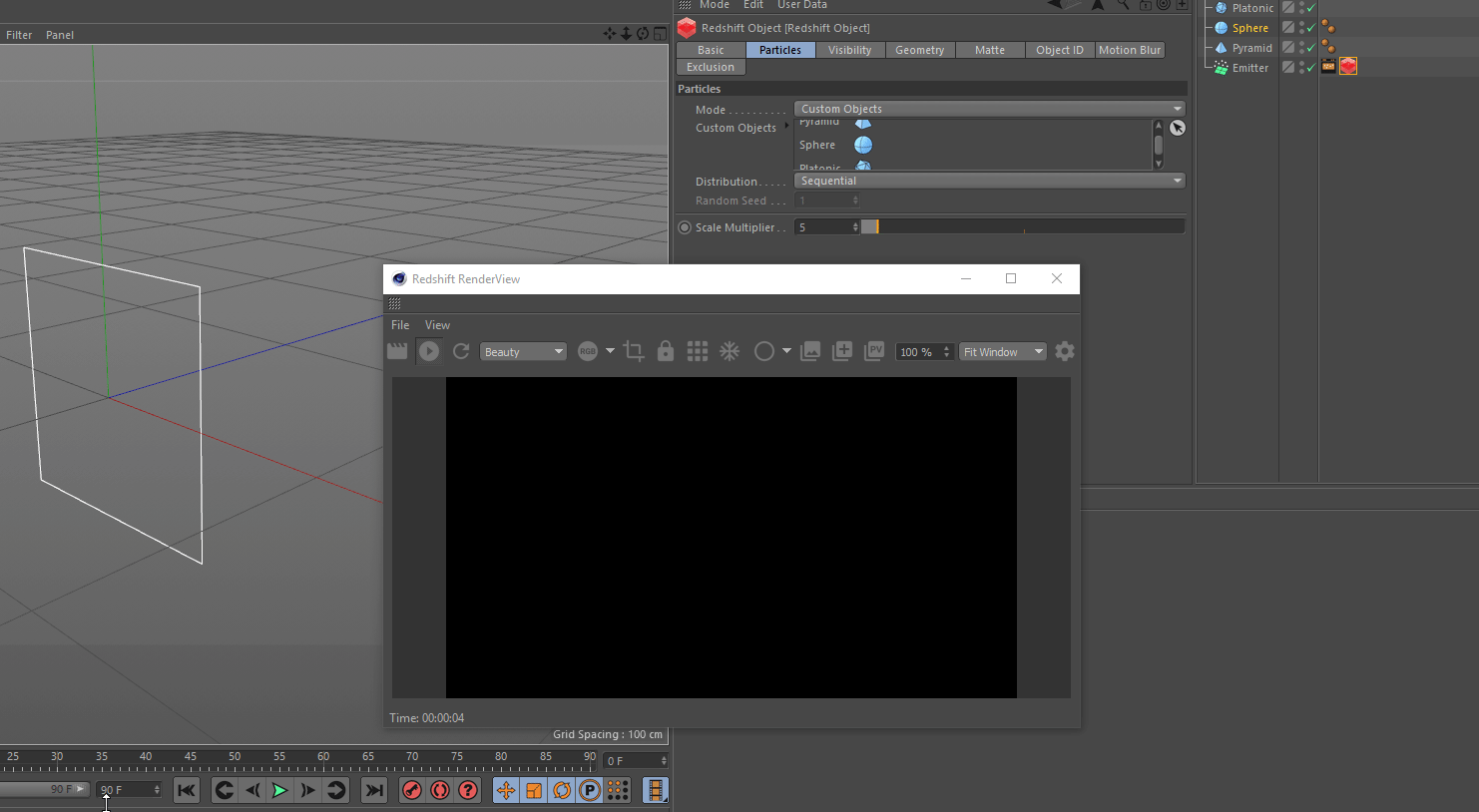The height and width of the screenshot is (812, 1479).
Task: Click the object picker arrow beside Custom Objects
Action: pos(1178,128)
